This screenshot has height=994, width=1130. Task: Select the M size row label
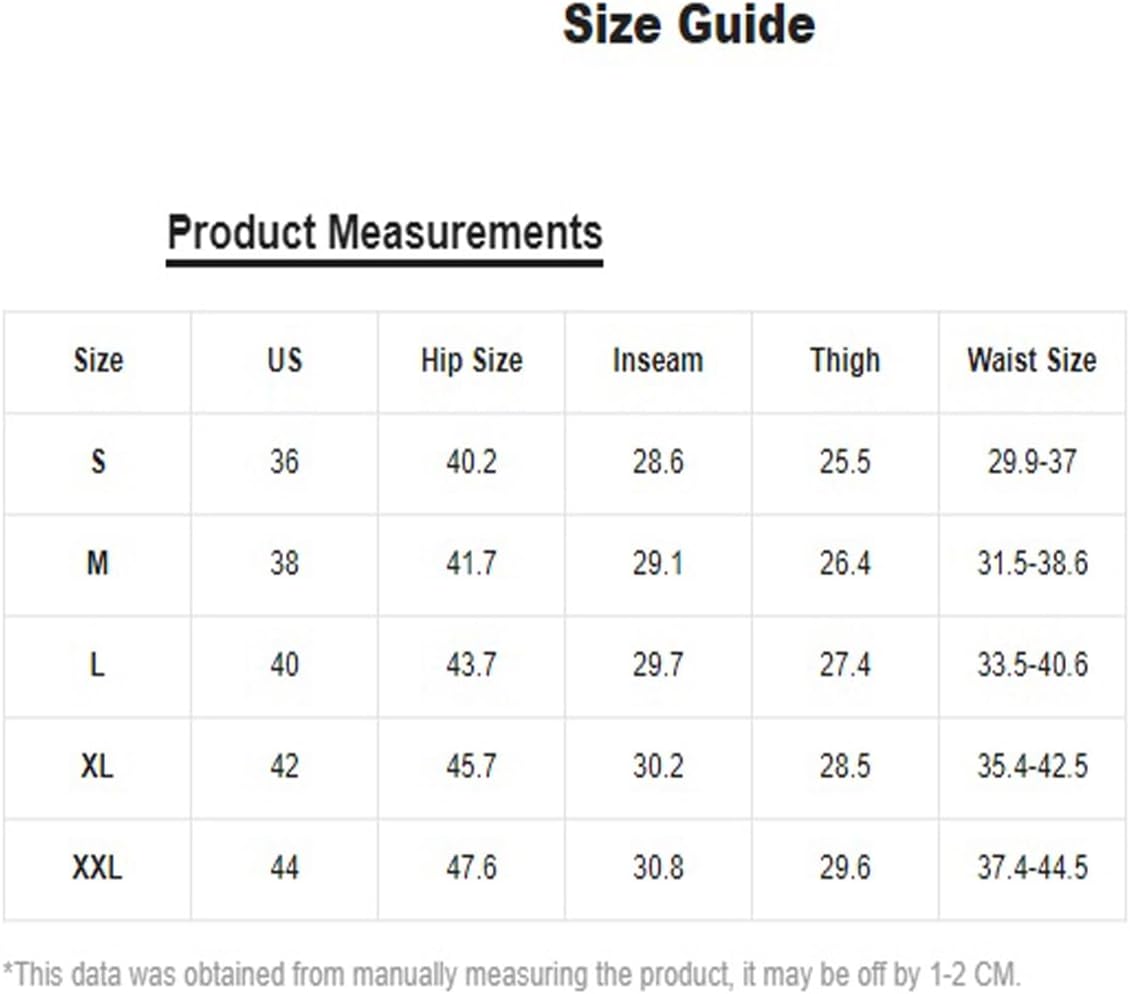(98, 563)
